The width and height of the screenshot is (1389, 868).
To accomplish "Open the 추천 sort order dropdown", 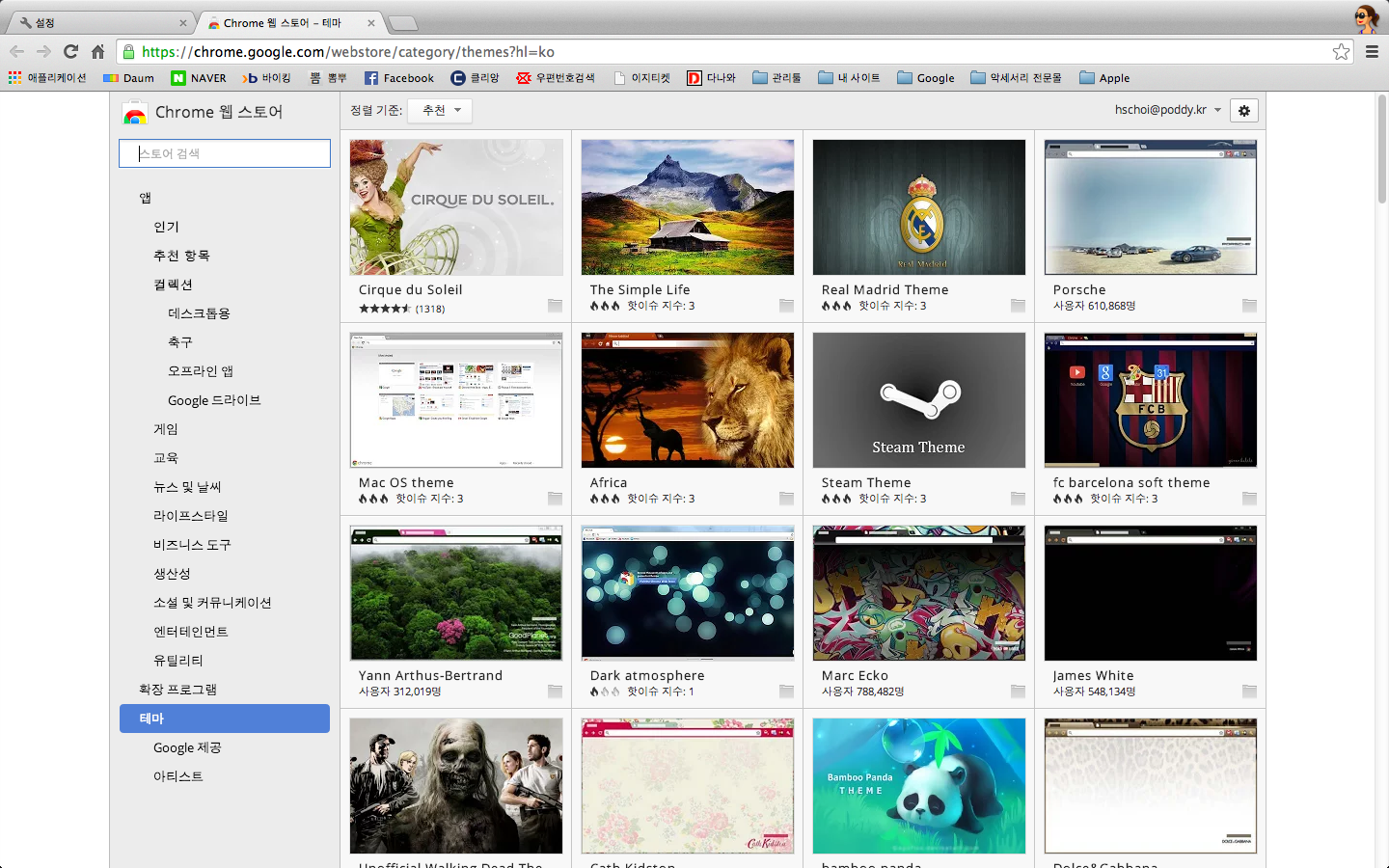I will point(440,111).
